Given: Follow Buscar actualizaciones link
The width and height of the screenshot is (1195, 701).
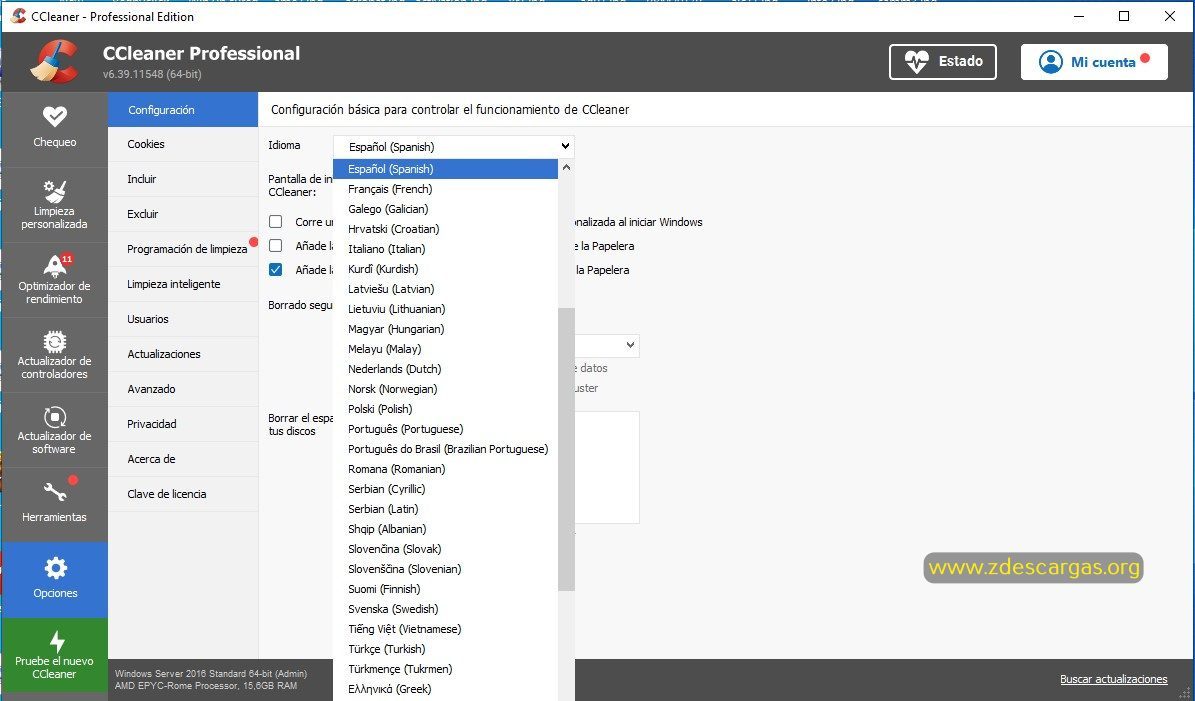Looking at the screenshot, I should point(1113,679).
